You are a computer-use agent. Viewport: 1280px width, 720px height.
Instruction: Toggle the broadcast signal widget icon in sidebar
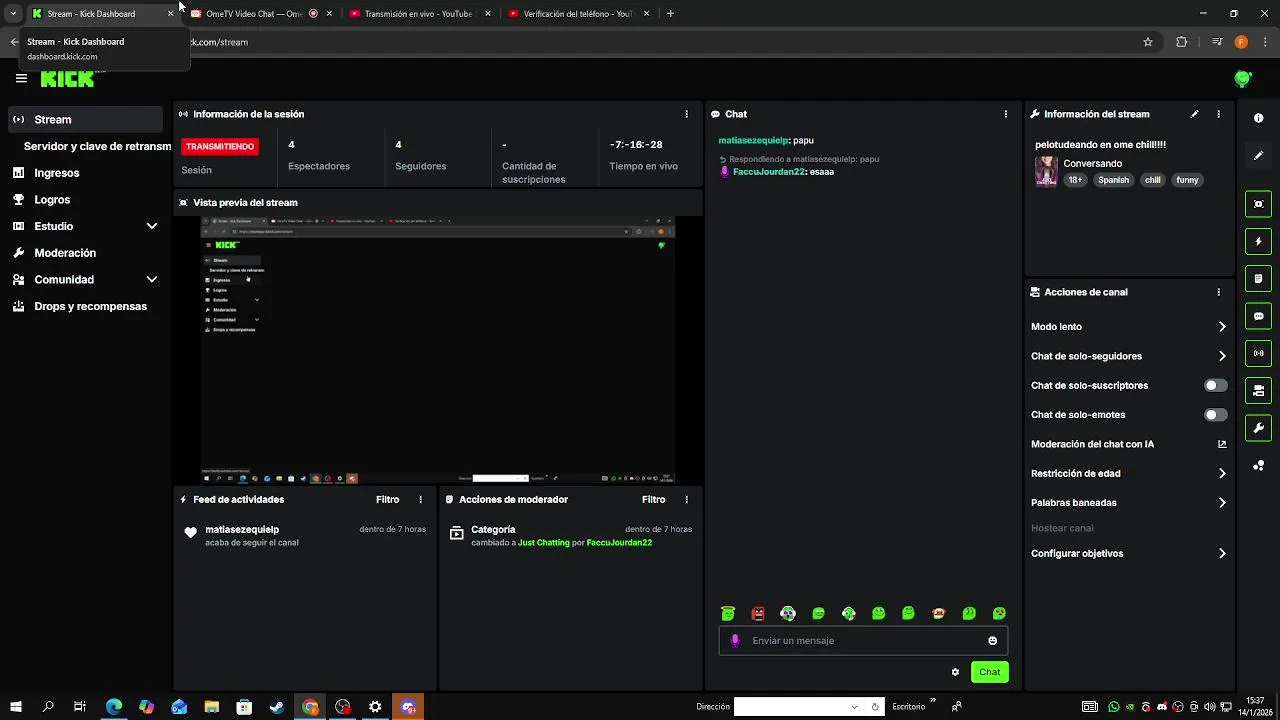click(x=1258, y=353)
